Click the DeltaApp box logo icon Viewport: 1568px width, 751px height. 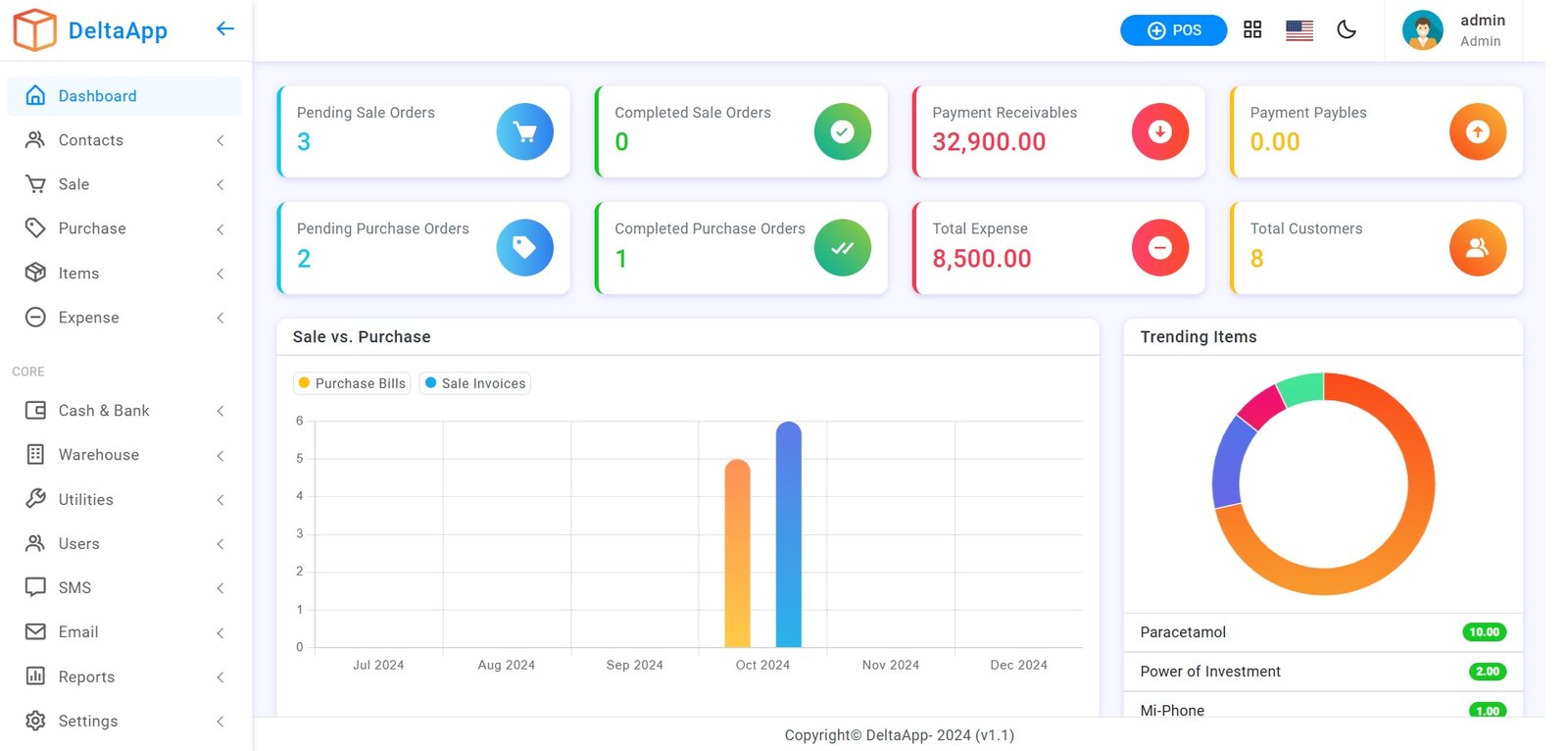(34, 30)
